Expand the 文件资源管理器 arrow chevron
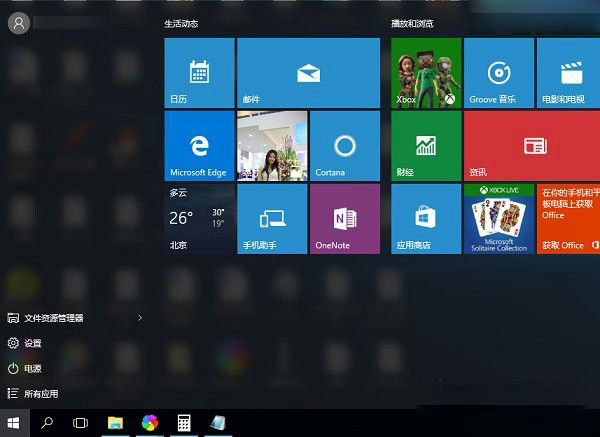The height and width of the screenshot is (437, 600). (x=140, y=318)
